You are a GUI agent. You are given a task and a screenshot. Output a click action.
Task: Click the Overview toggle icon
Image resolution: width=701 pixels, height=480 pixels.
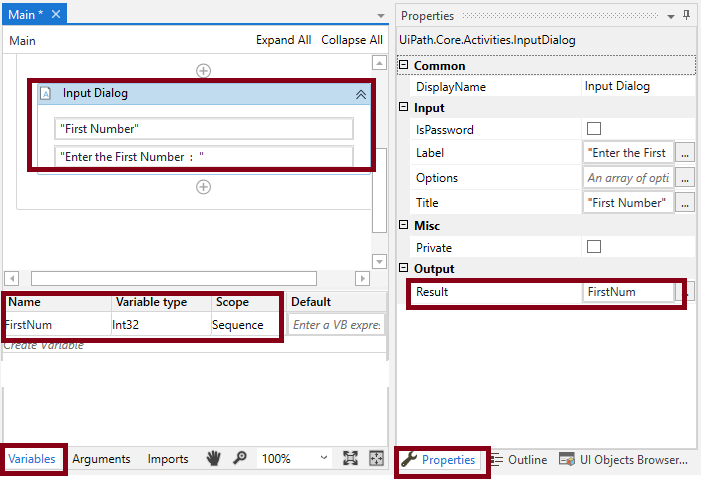(376, 458)
